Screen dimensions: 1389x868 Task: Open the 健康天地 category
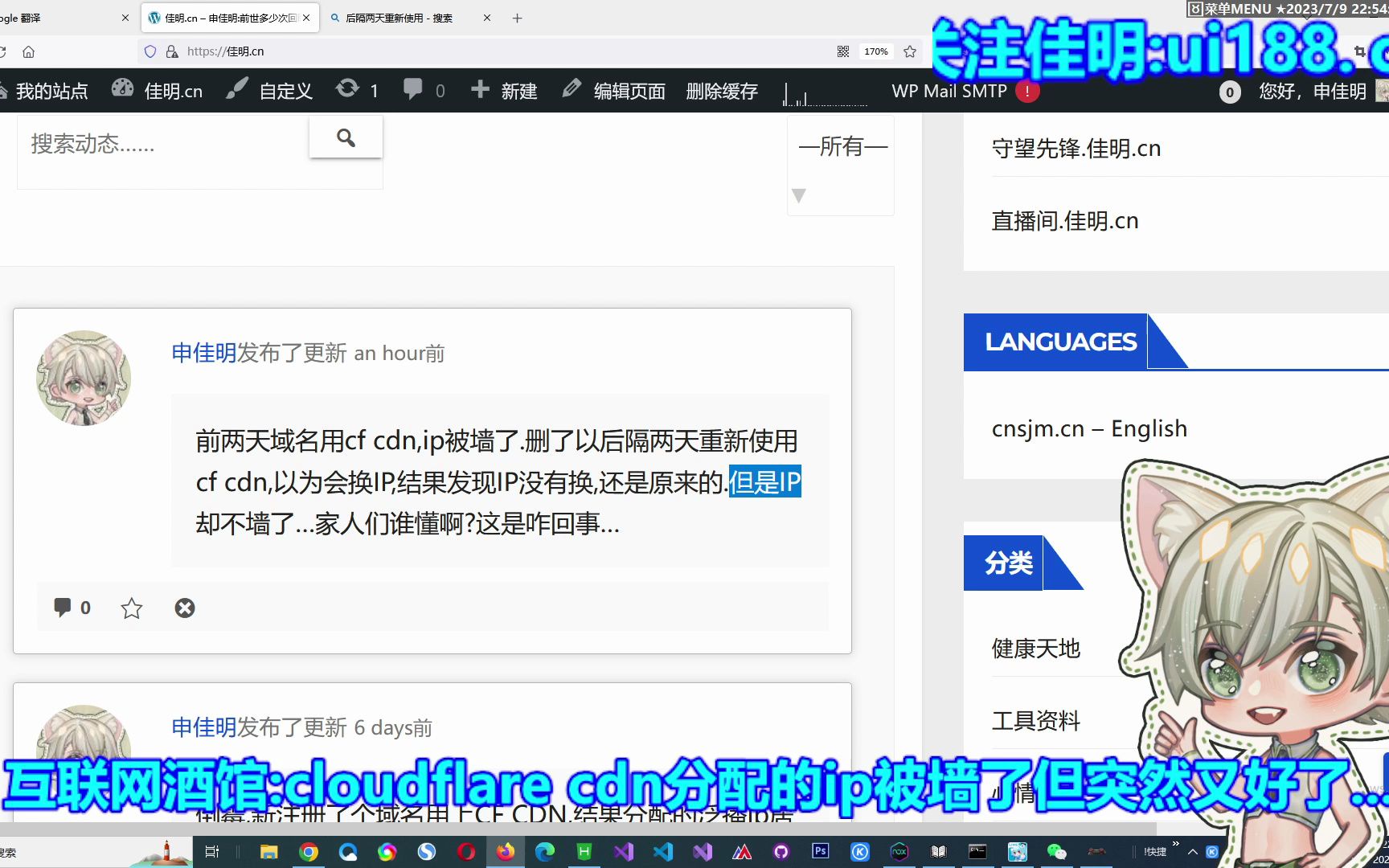1036,648
